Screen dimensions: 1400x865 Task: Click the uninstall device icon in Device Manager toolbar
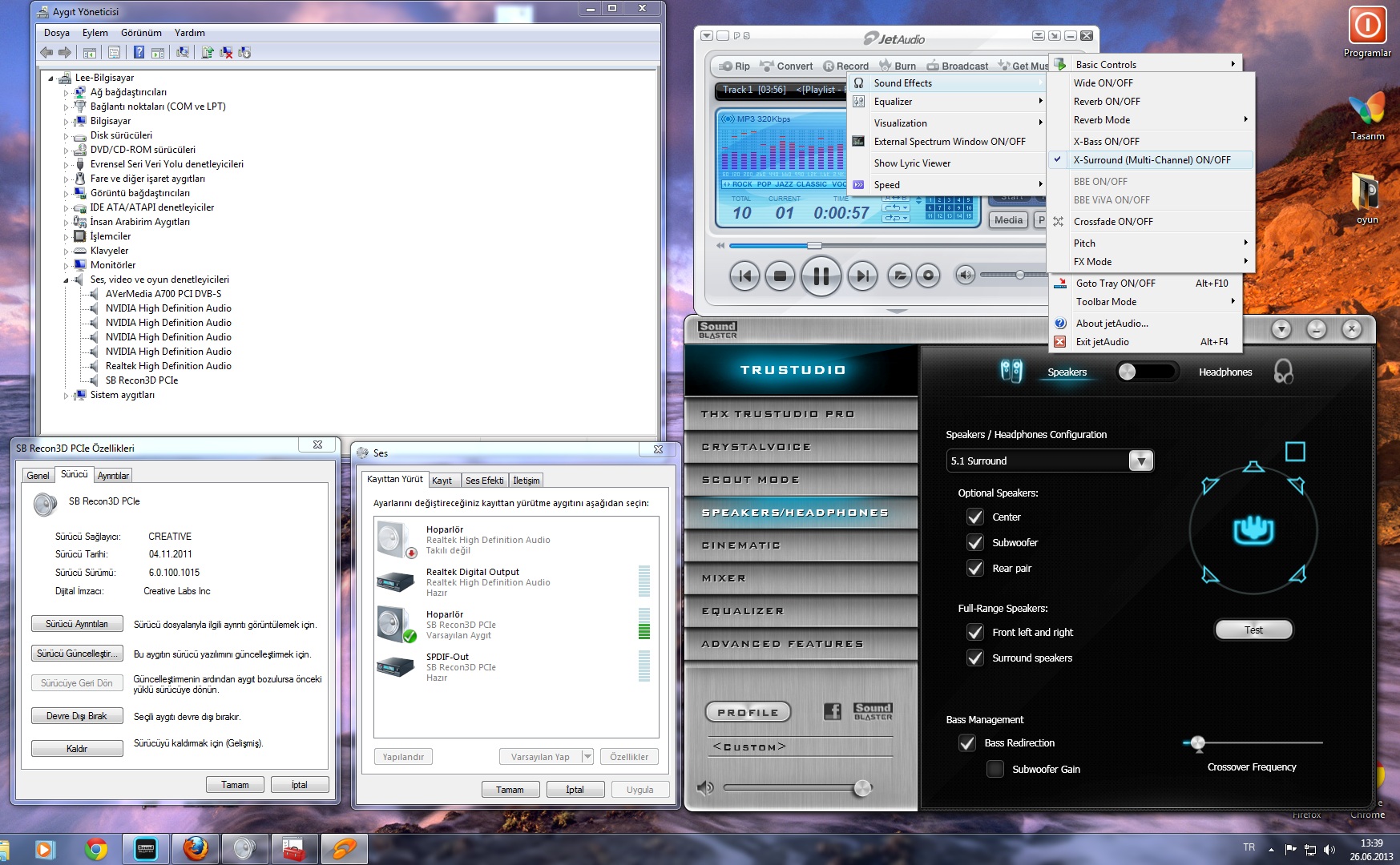click(x=227, y=52)
